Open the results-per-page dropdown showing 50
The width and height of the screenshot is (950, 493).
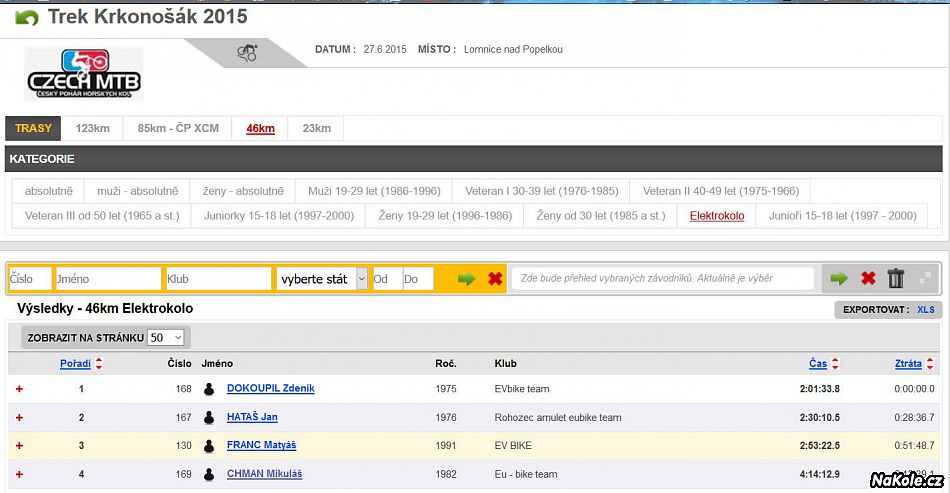point(166,338)
